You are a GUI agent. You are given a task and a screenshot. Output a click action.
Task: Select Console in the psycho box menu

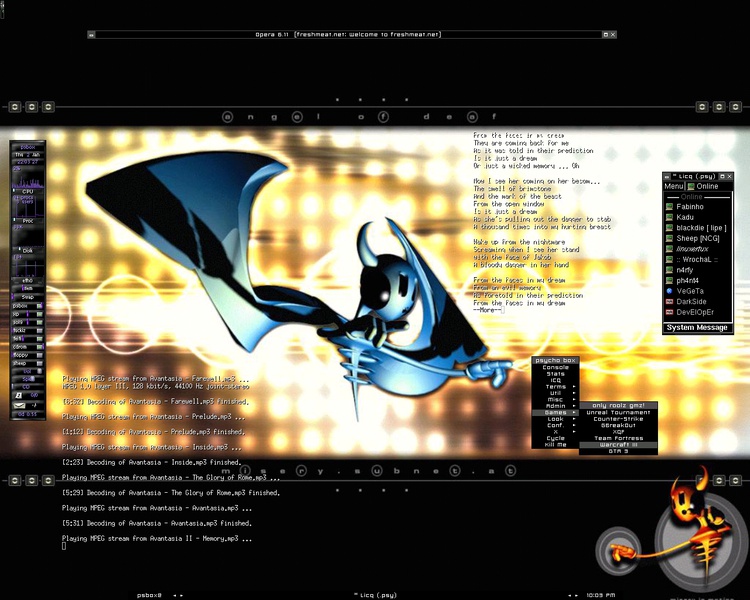tap(555, 367)
